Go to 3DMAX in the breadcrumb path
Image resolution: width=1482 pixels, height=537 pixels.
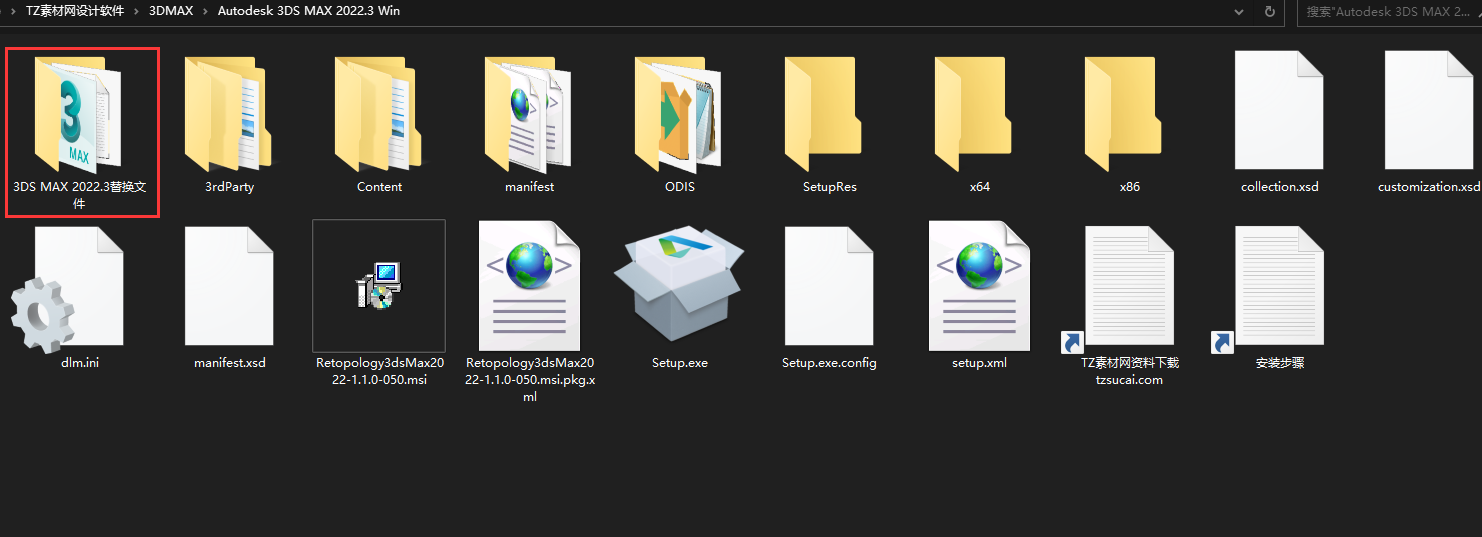(x=170, y=12)
